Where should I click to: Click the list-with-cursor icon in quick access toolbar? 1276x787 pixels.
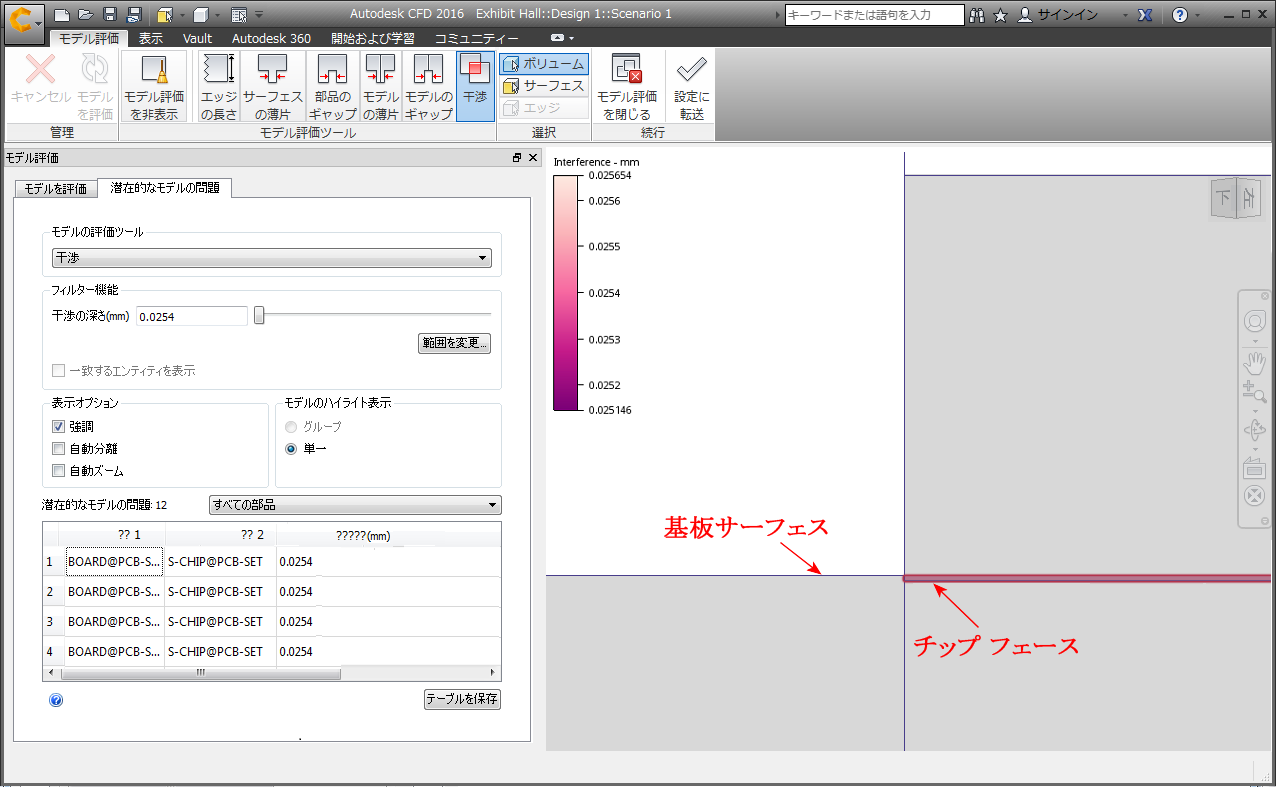(238, 15)
